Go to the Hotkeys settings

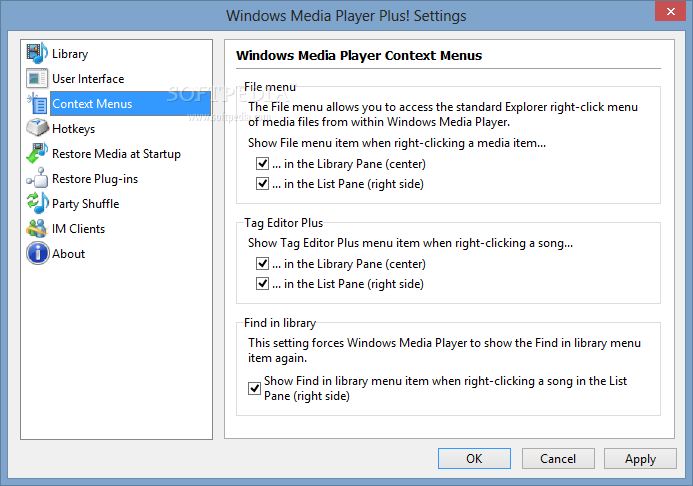point(73,129)
